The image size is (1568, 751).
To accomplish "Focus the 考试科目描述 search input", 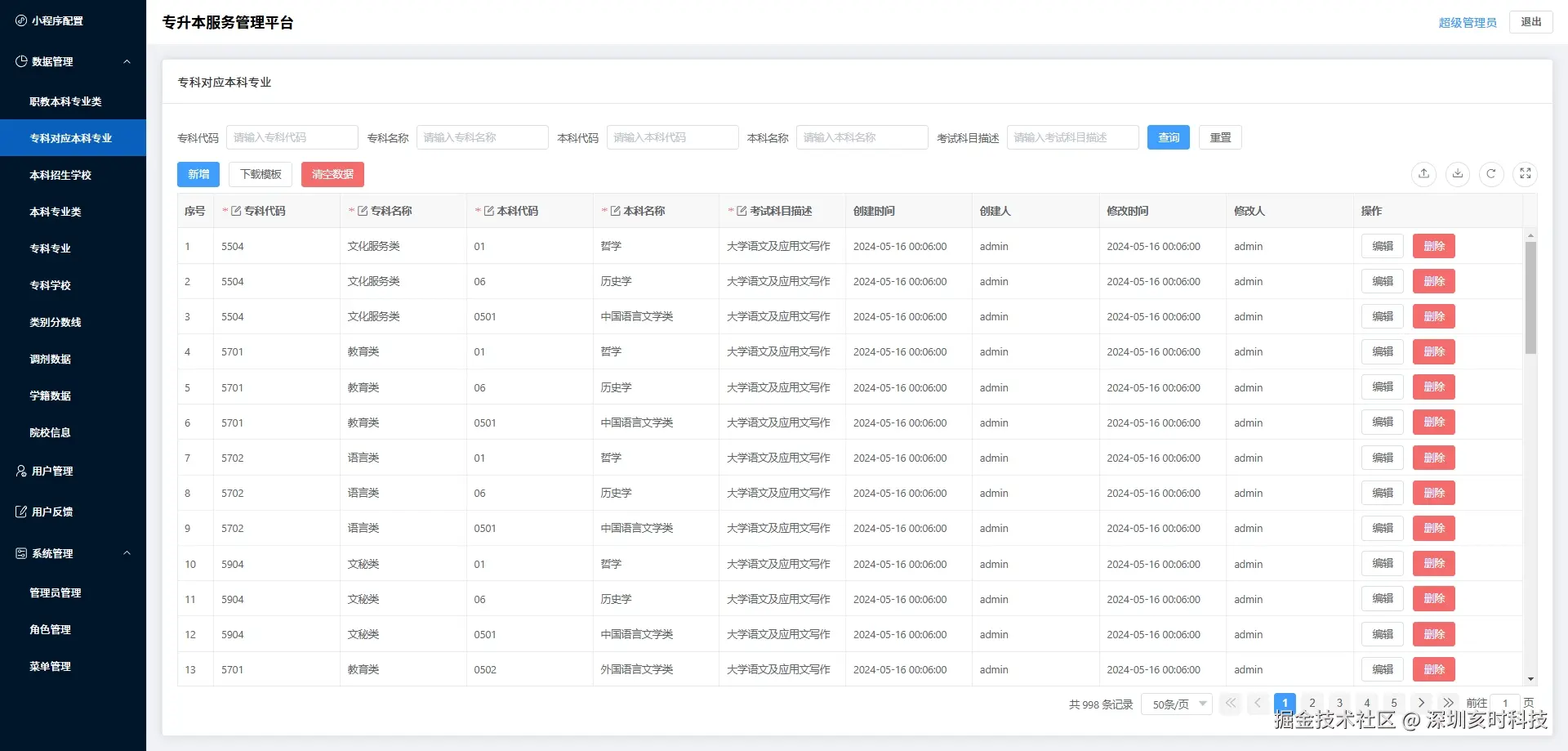I will tap(1072, 137).
